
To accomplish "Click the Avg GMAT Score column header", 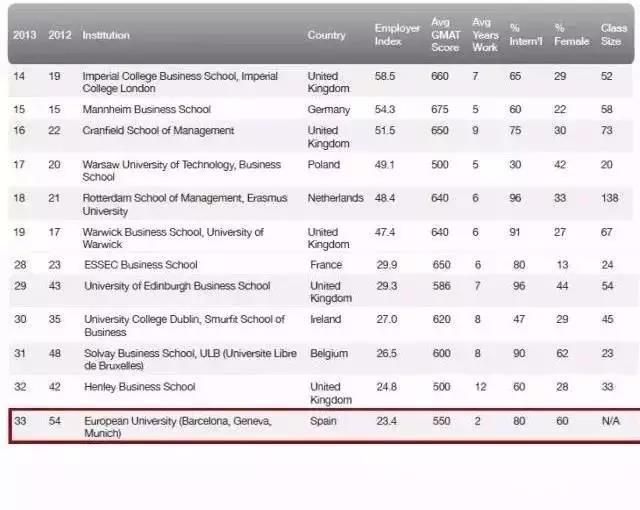I will tap(445, 35).
